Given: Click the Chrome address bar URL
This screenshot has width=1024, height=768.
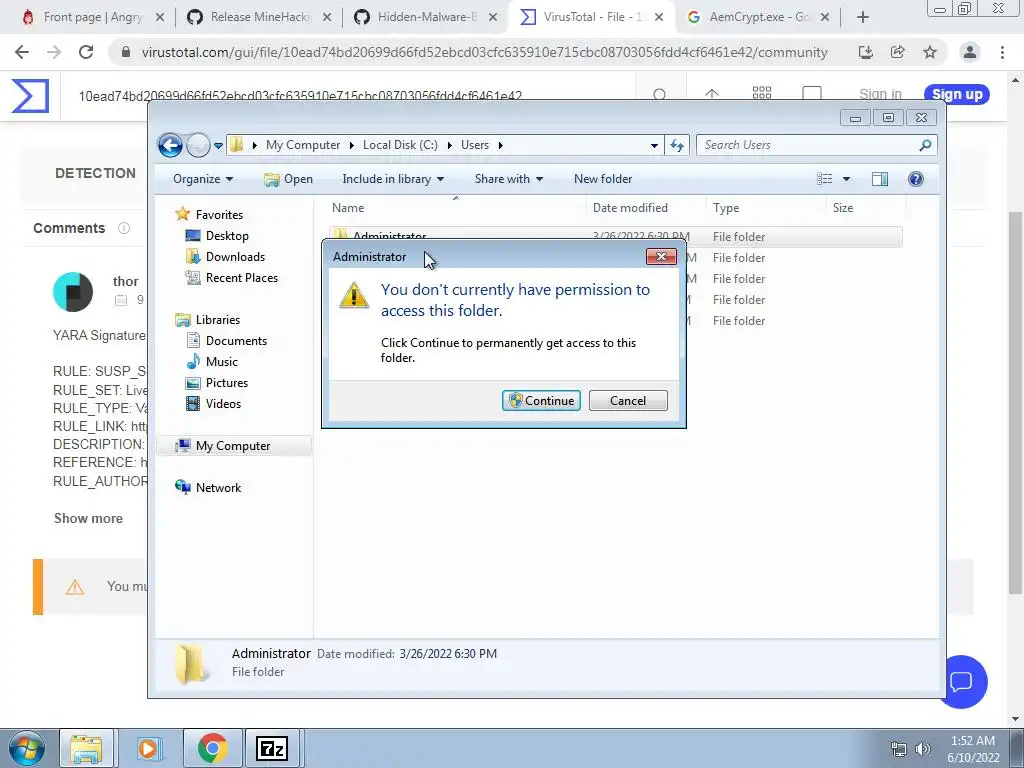Looking at the screenshot, I should point(484,52).
